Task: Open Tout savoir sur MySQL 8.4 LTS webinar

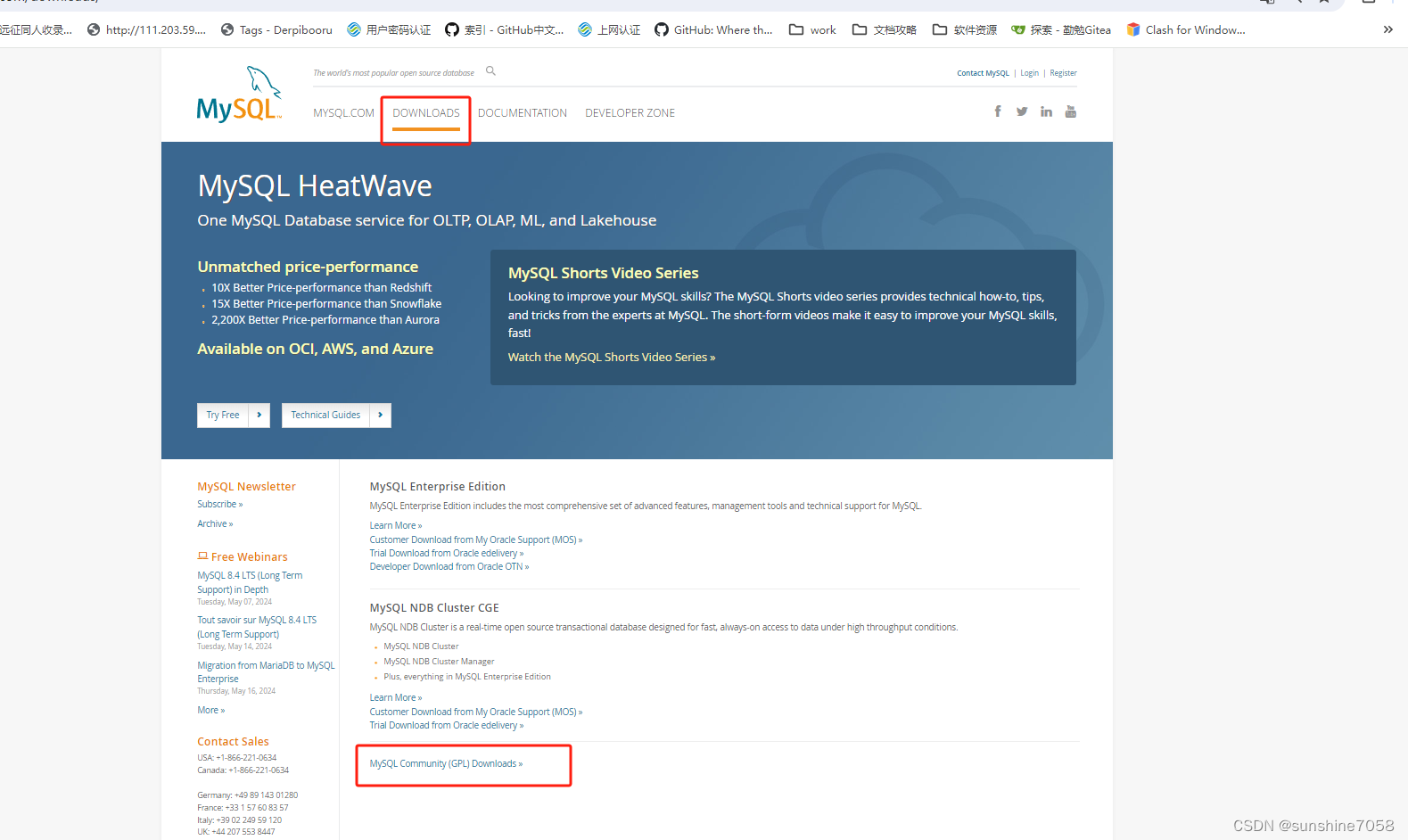Action: coord(257,627)
